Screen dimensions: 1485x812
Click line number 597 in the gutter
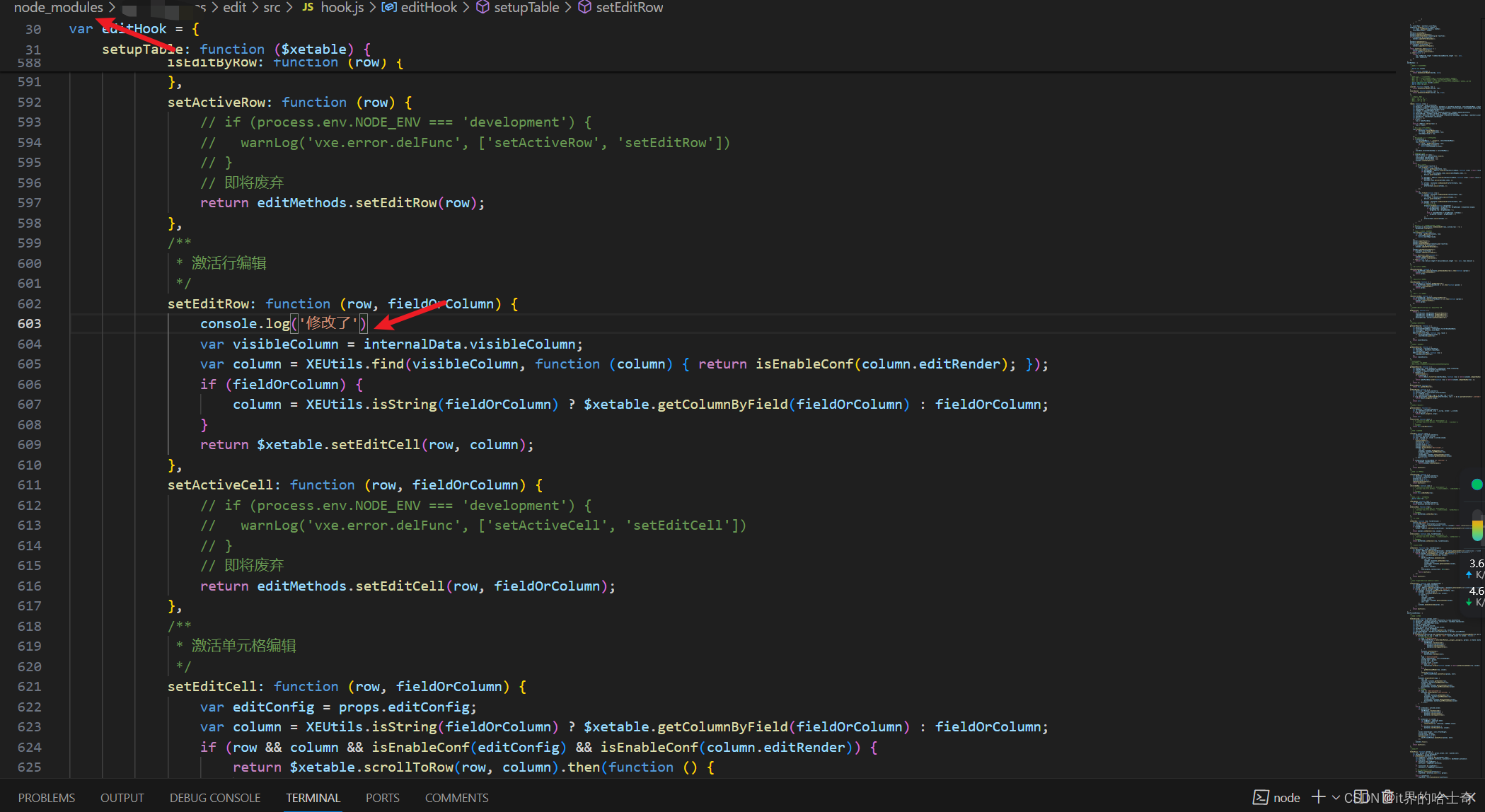click(x=29, y=202)
